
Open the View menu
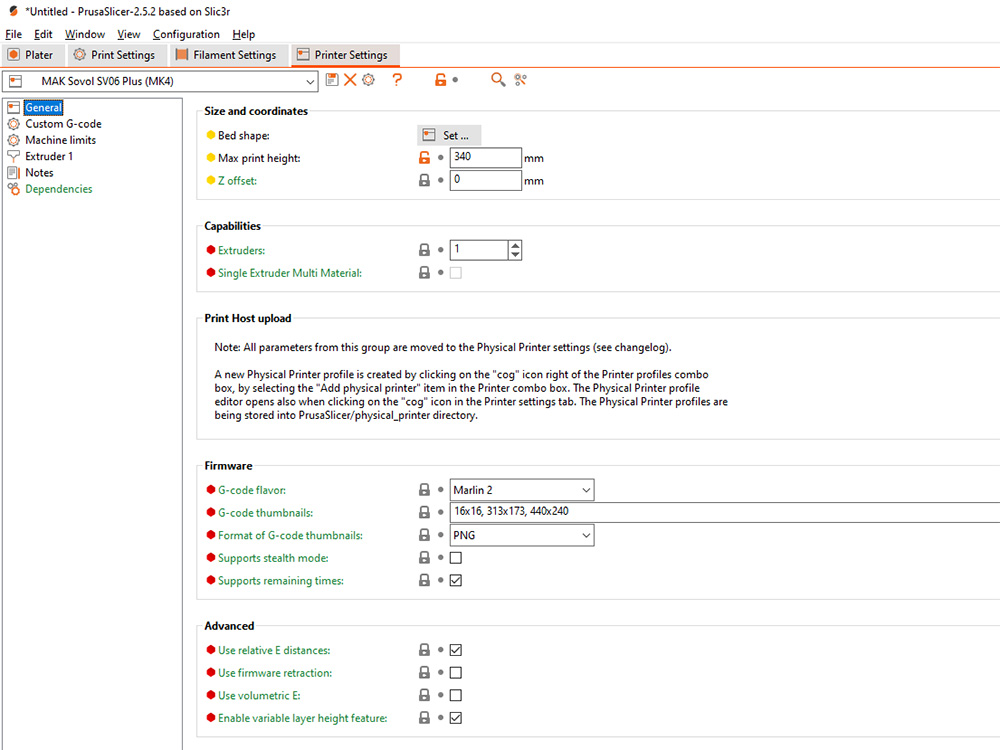(129, 34)
